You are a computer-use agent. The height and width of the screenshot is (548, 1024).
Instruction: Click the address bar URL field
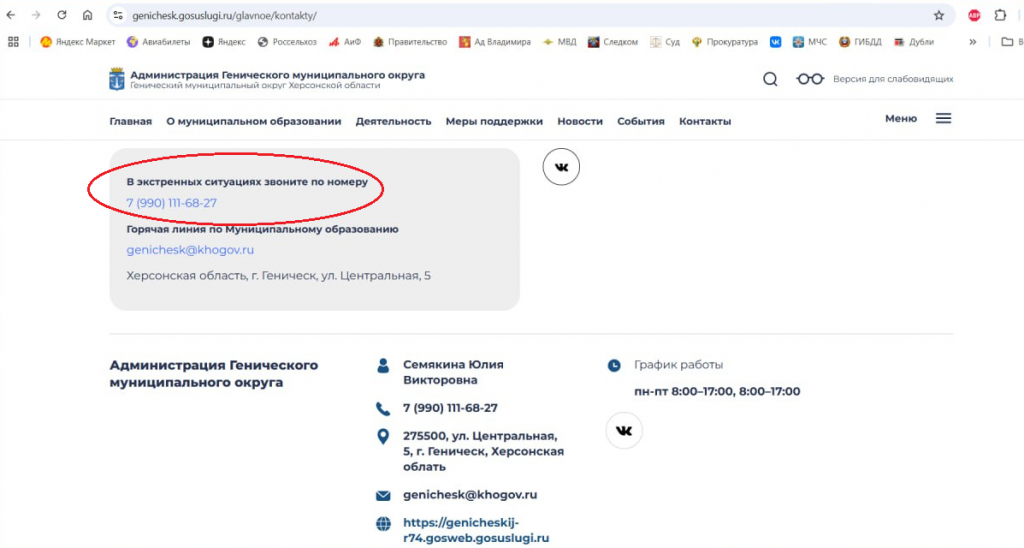pyautogui.click(x=522, y=16)
